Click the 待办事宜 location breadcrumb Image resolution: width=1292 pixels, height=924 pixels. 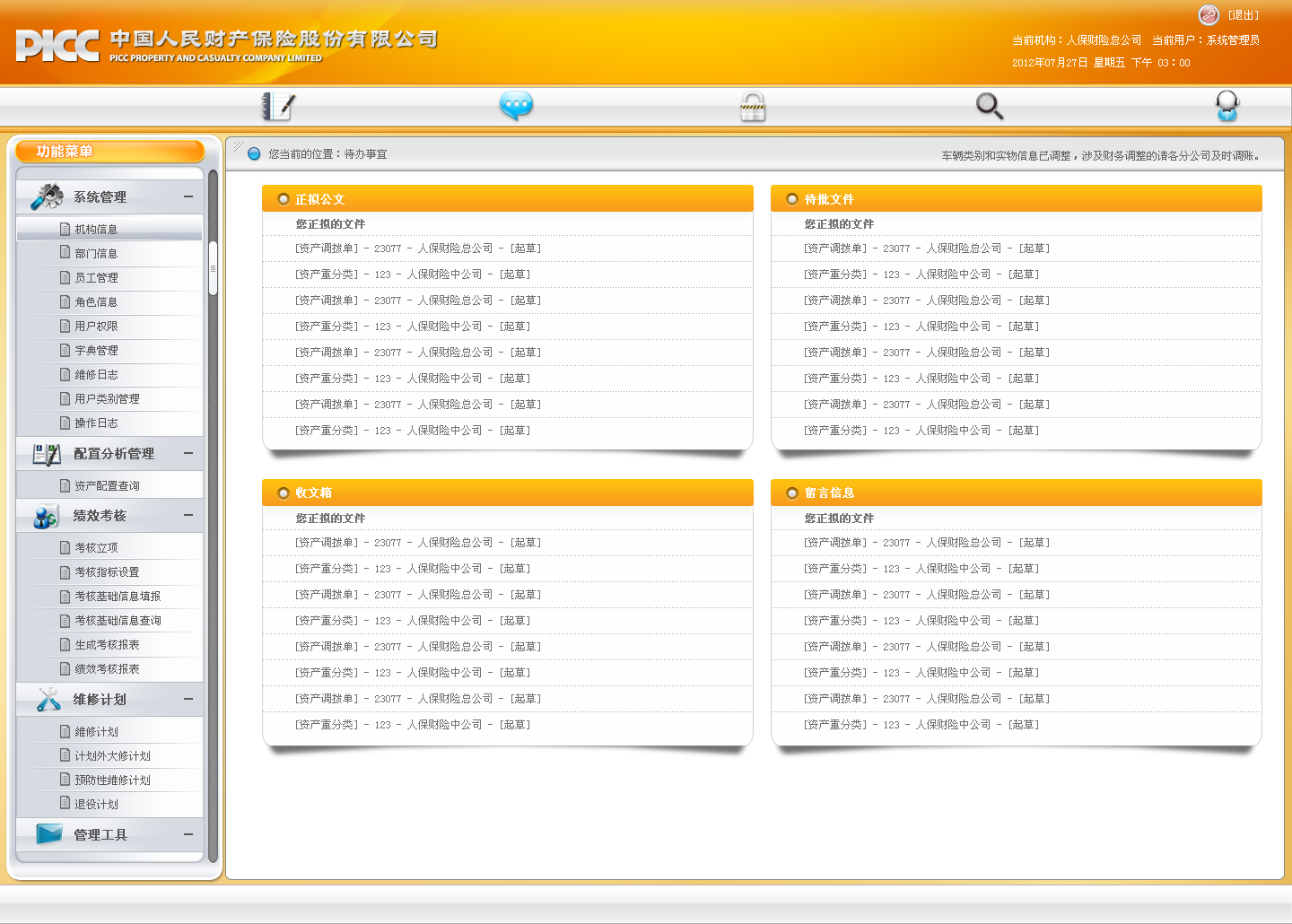[366, 154]
